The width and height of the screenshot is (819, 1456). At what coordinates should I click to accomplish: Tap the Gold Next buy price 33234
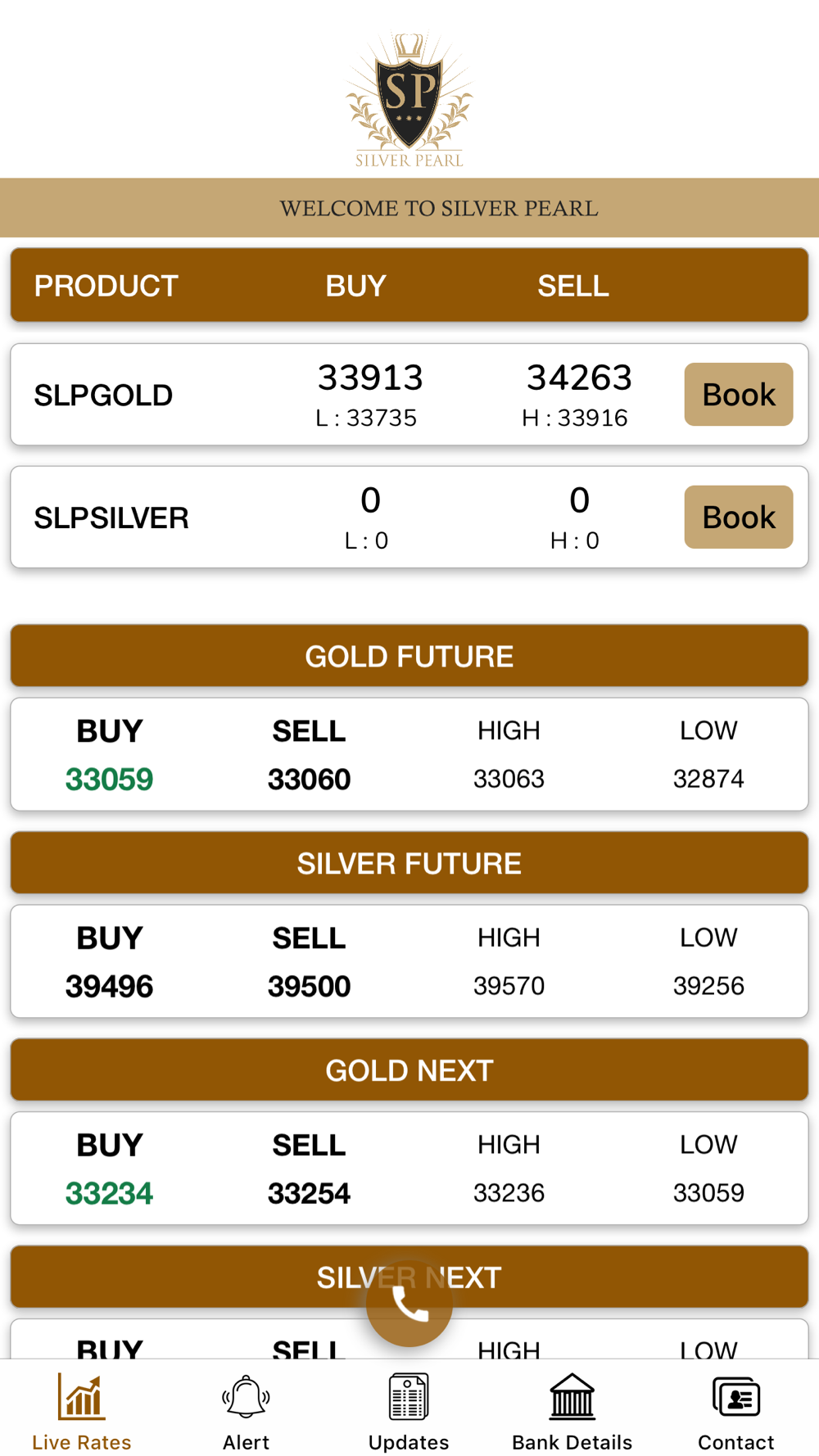109,1193
